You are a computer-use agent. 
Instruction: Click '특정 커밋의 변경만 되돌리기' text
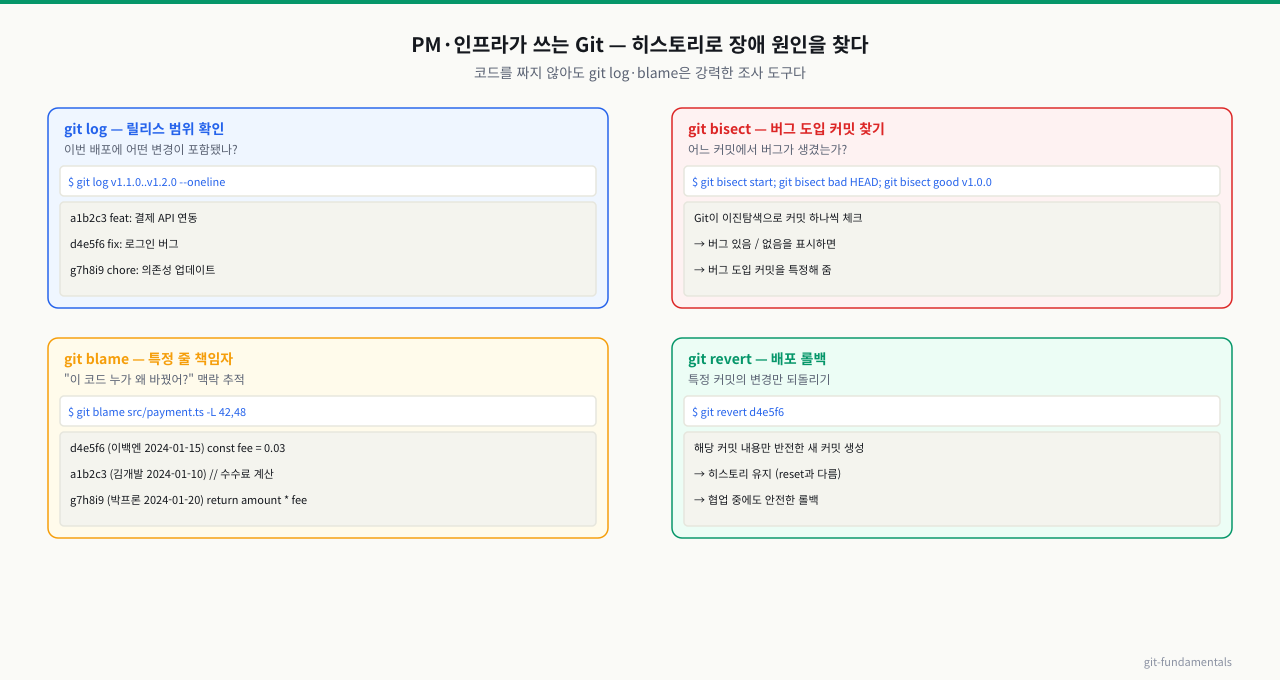(x=759, y=380)
